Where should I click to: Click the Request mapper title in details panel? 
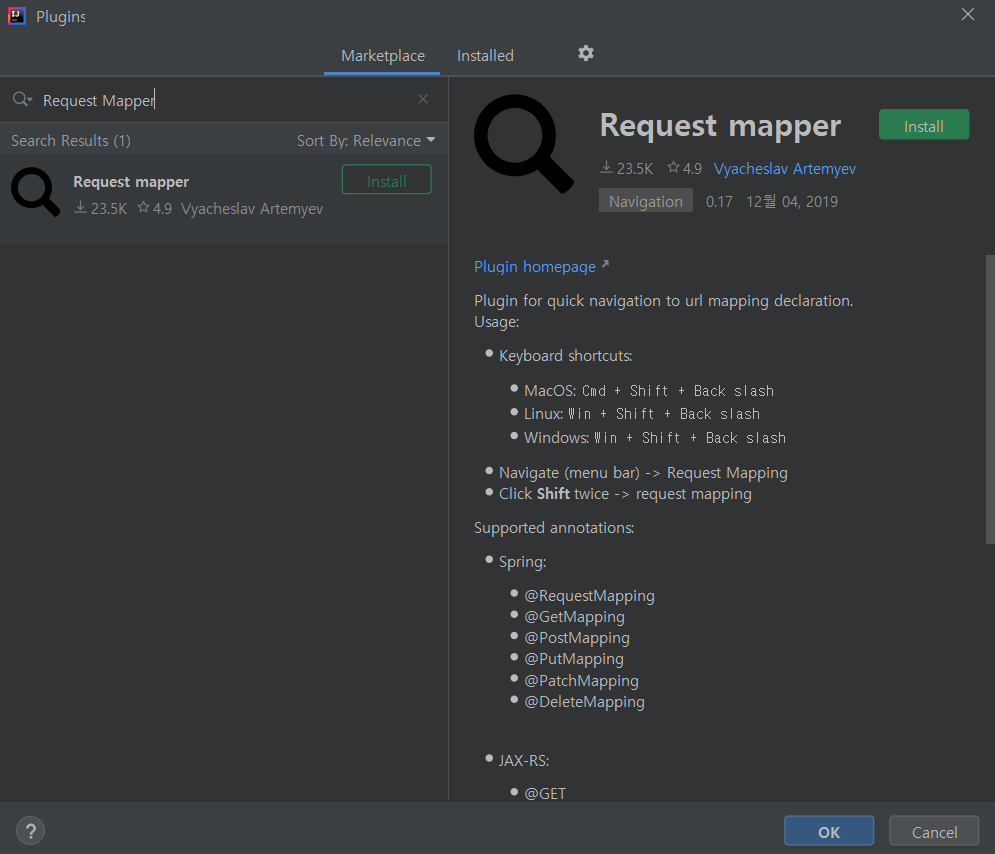click(x=720, y=126)
